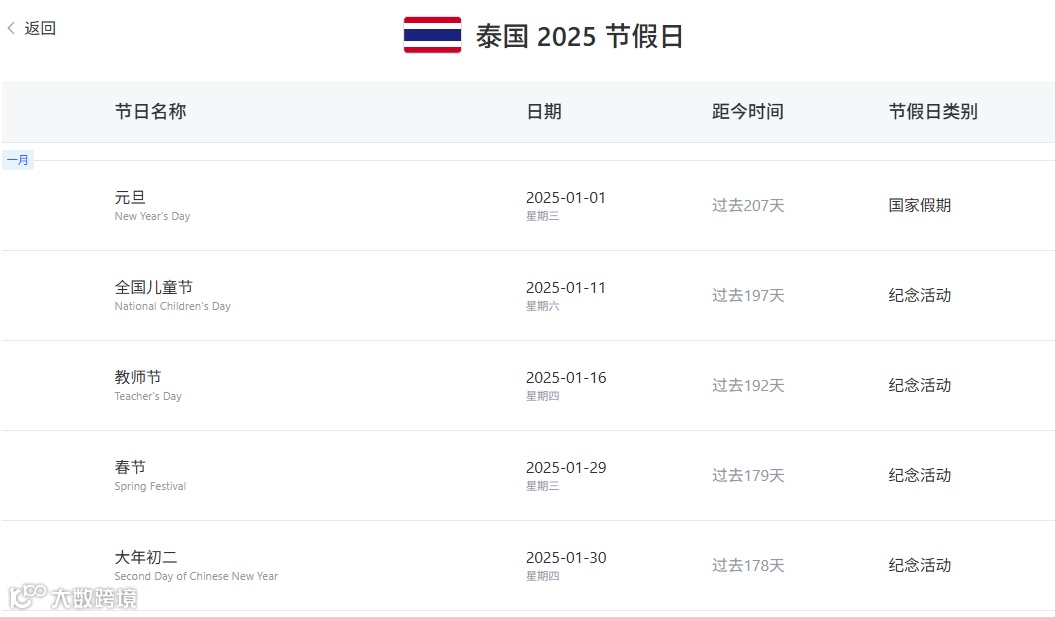Click the 日期 column header
The image size is (1055, 617).
544,112
